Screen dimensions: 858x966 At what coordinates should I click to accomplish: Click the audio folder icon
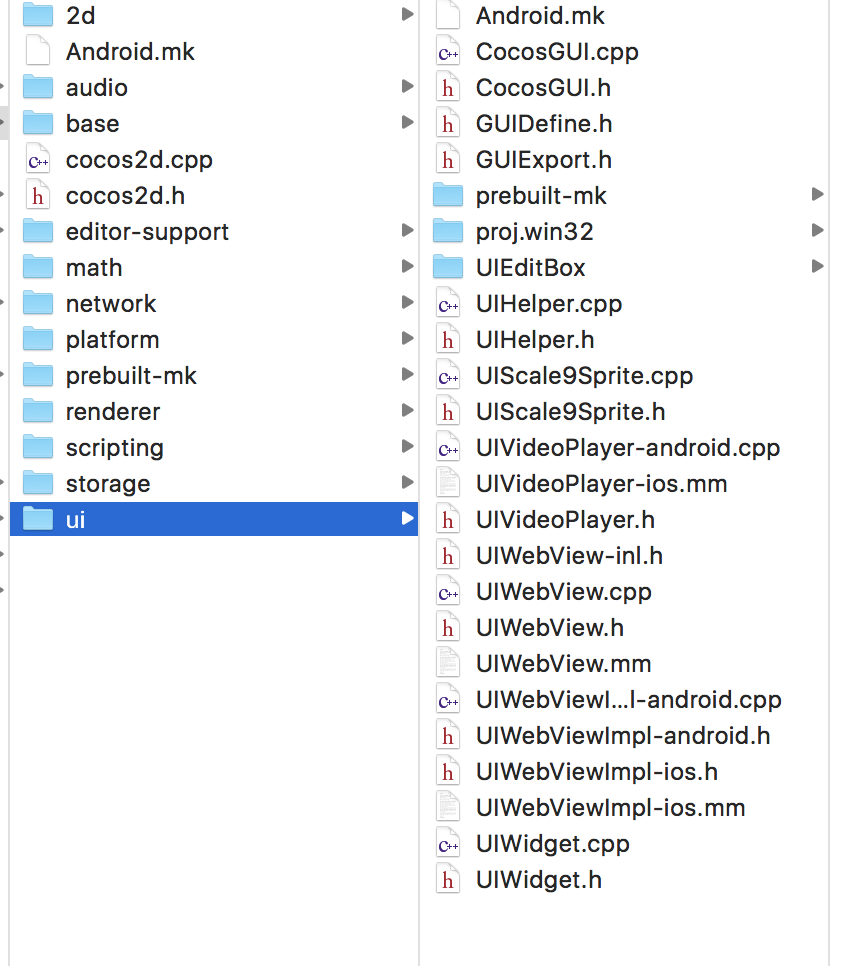click(38, 87)
